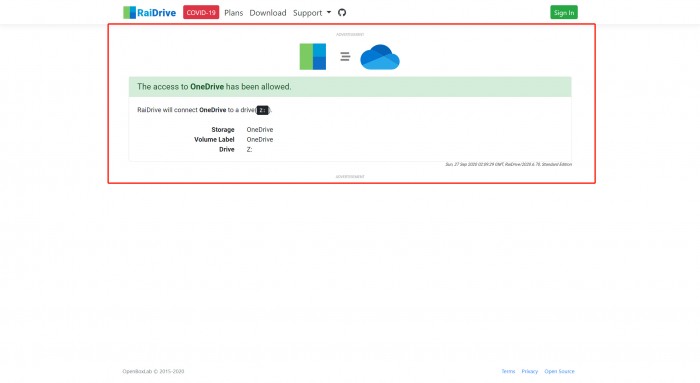The height and width of the screenshot is (383, 700).
Task: Click the green access allowed banner
Action: 350,87
